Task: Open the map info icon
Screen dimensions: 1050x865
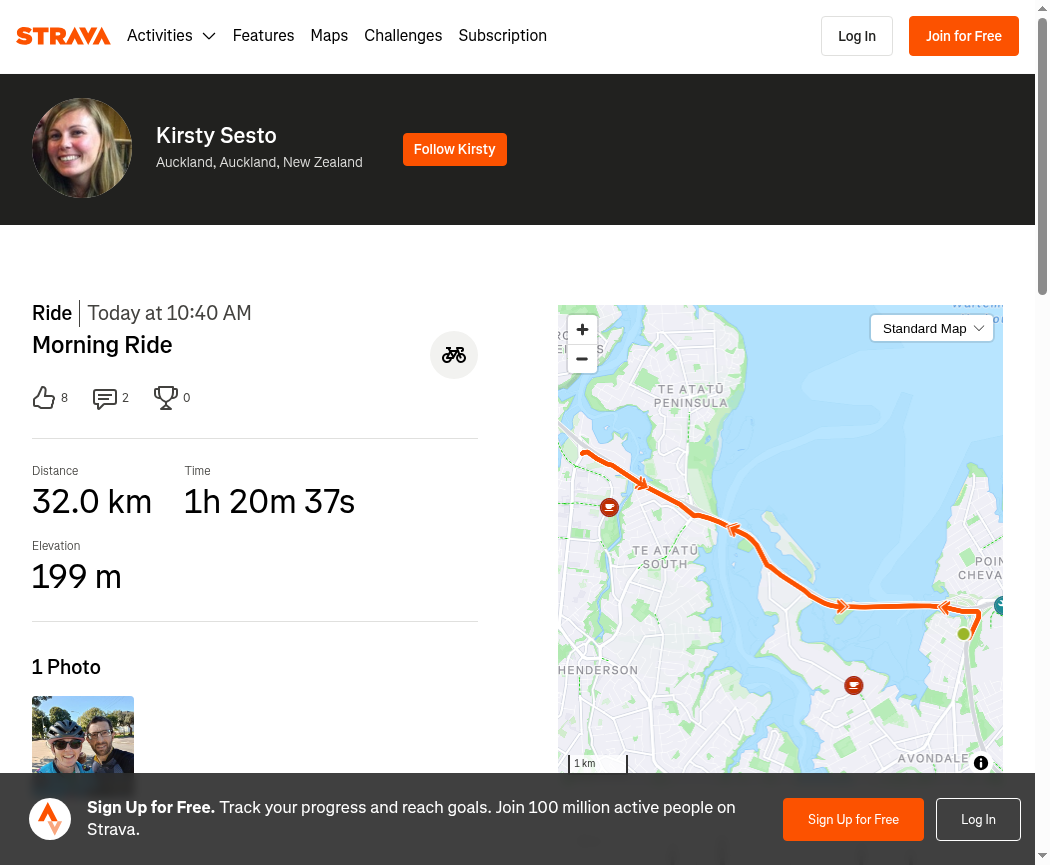Action: 980,763
